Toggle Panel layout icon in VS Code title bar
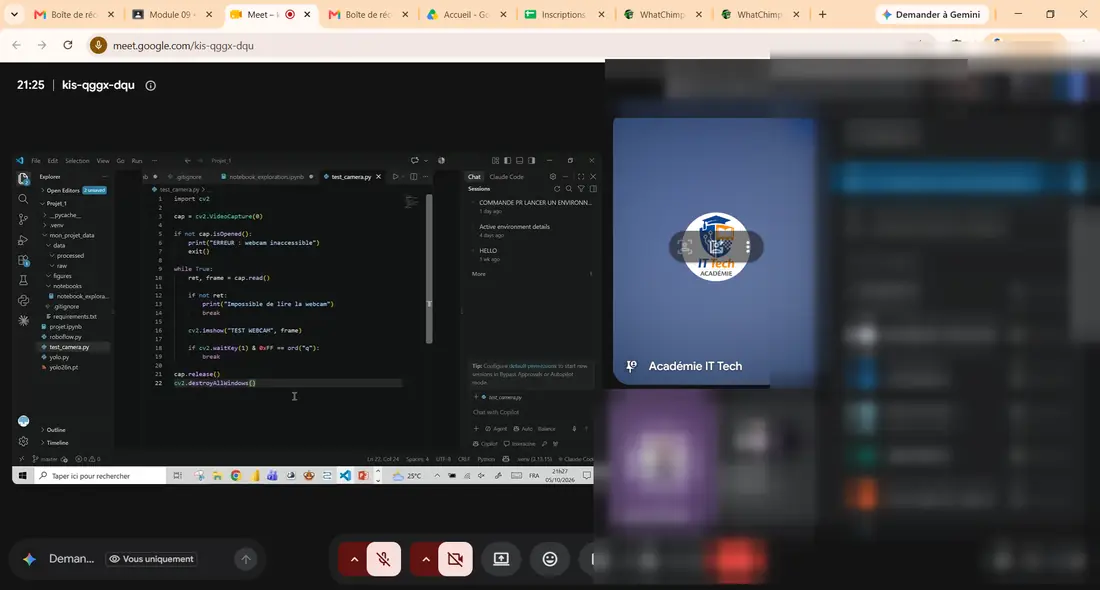Screen dimensions: 1100x590 tap(519, 161)
